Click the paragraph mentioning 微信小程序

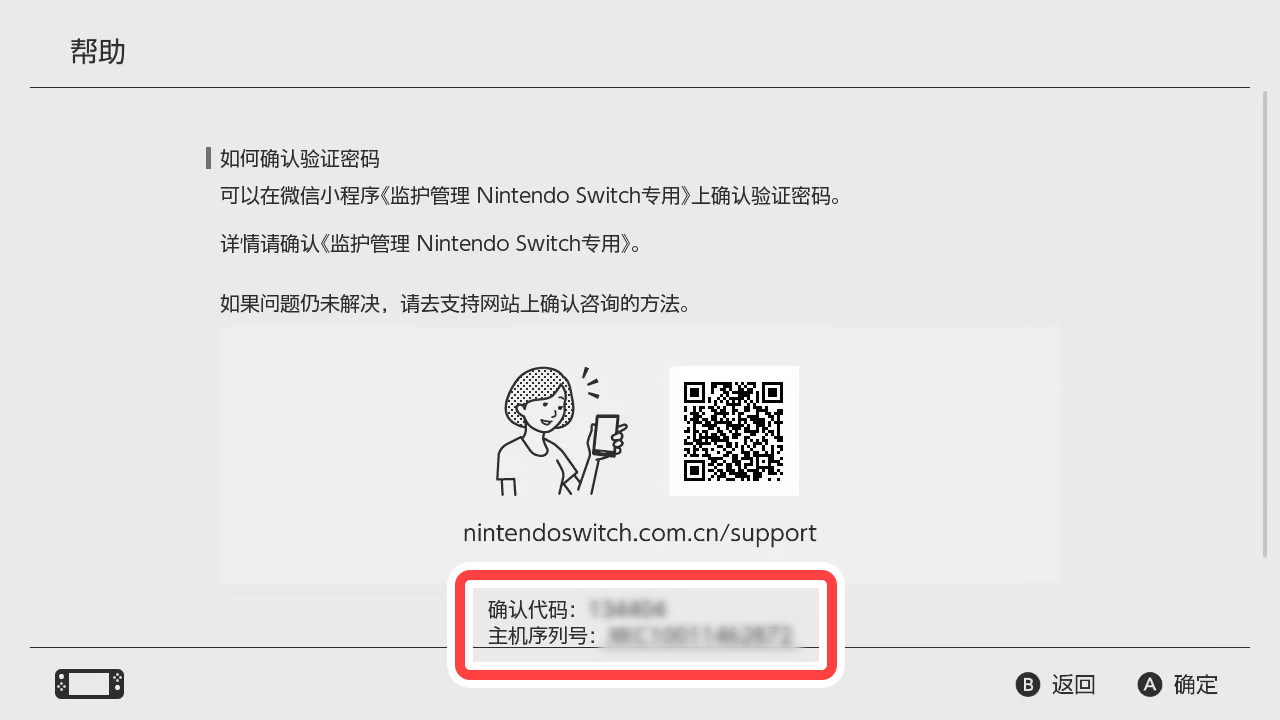coord(532,196)
